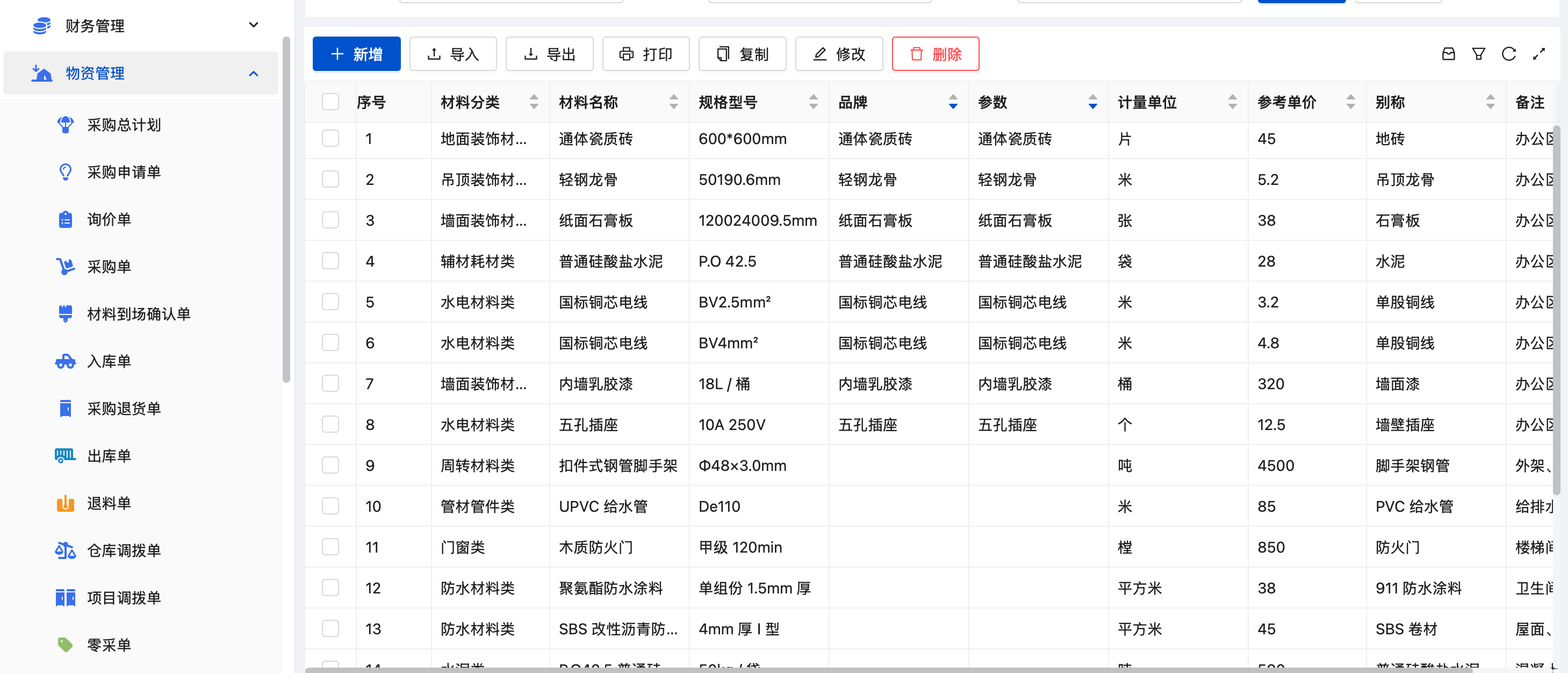The image size is (1568, 673).
Task: Open the 入库单 menu item
Action: (141, 361)
